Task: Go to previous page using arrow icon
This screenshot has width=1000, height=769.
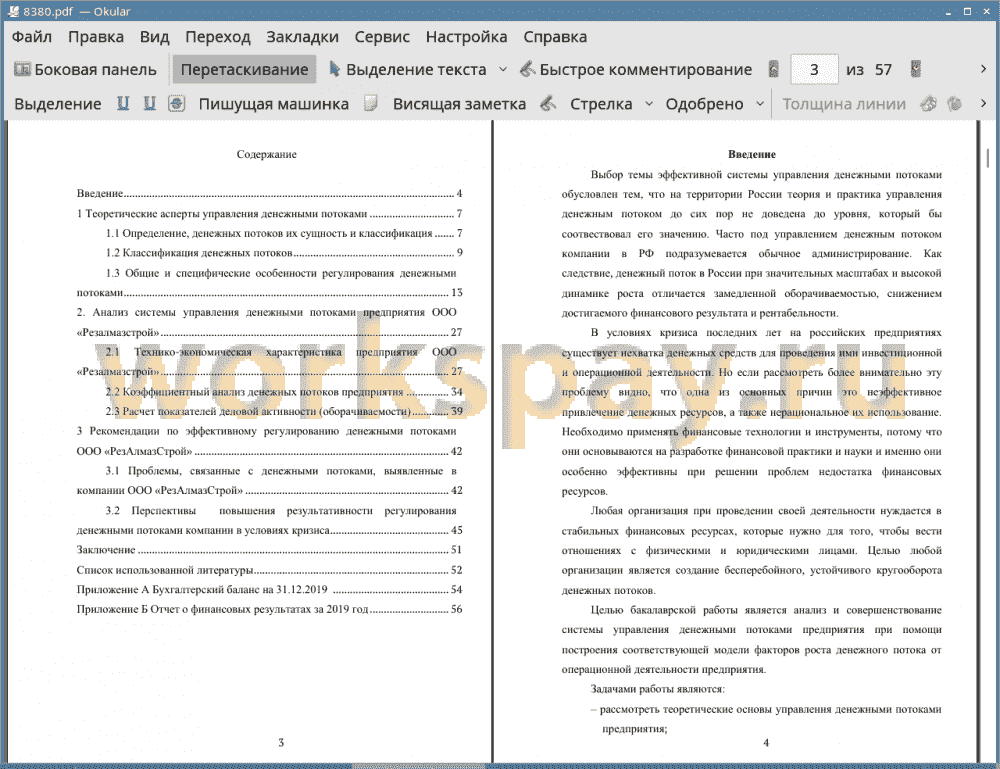Action: (774, 69)
